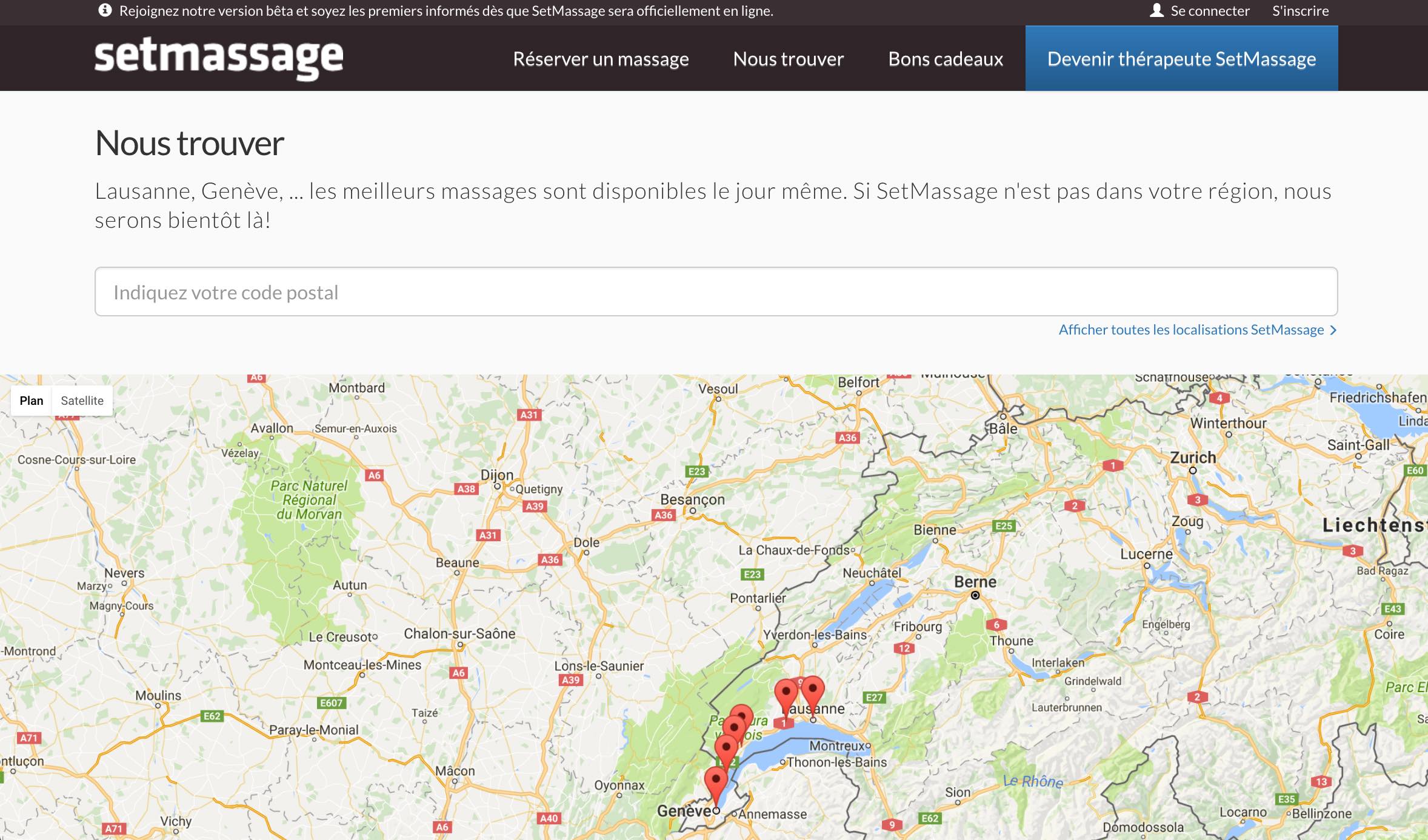Click the Winterthour label on the map
Image resolution: width=1428 pixels, height=840 pixels.
(1229, 423)
